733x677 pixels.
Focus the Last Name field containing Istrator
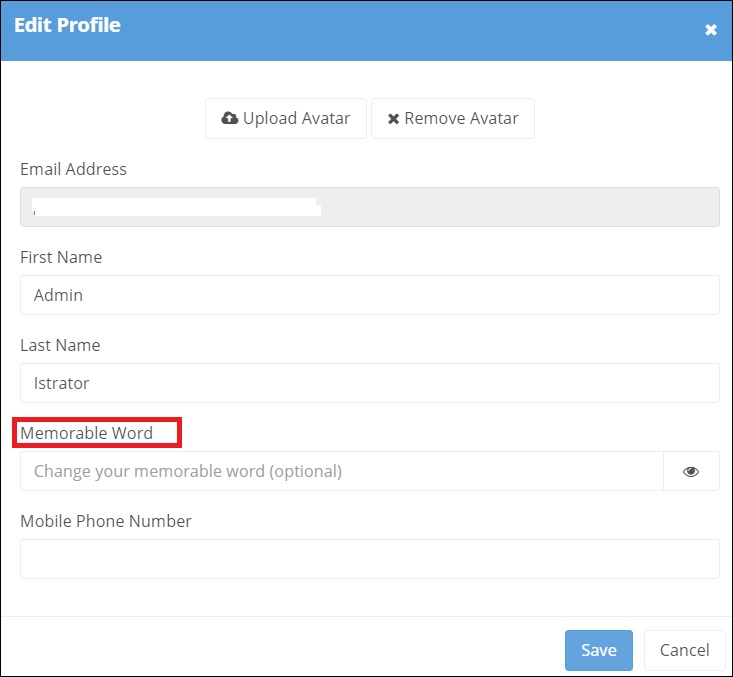coord(369,383)
